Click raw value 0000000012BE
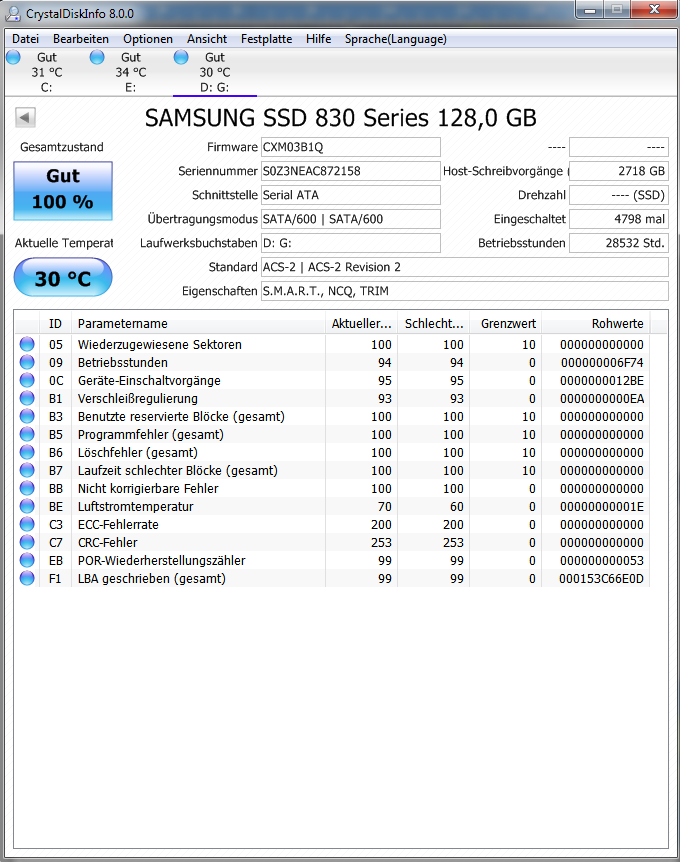680x862 pixels. pos(602,381)
